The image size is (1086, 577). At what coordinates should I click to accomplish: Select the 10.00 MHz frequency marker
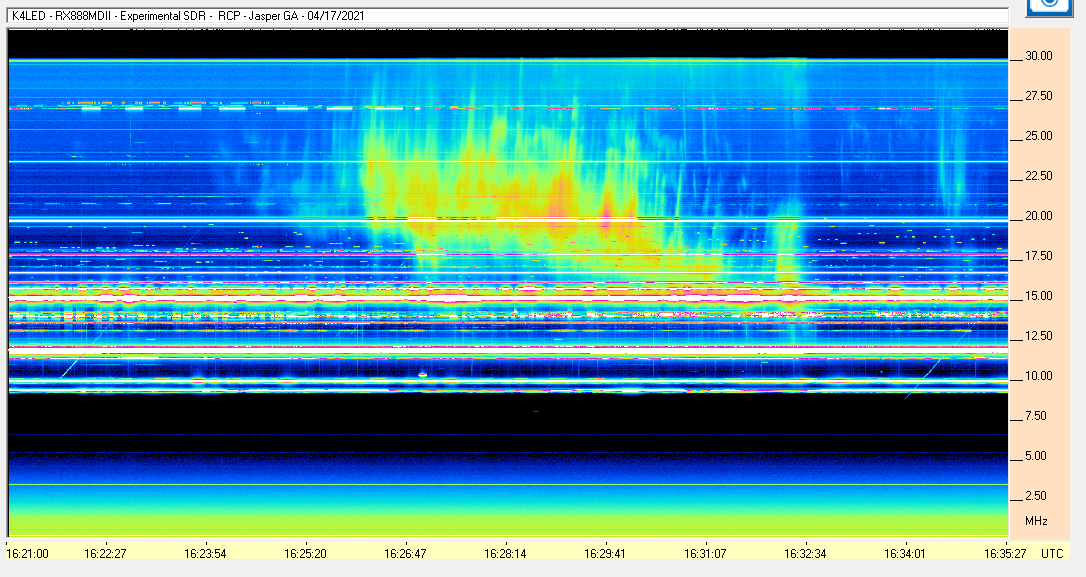tap(1041, 377)
